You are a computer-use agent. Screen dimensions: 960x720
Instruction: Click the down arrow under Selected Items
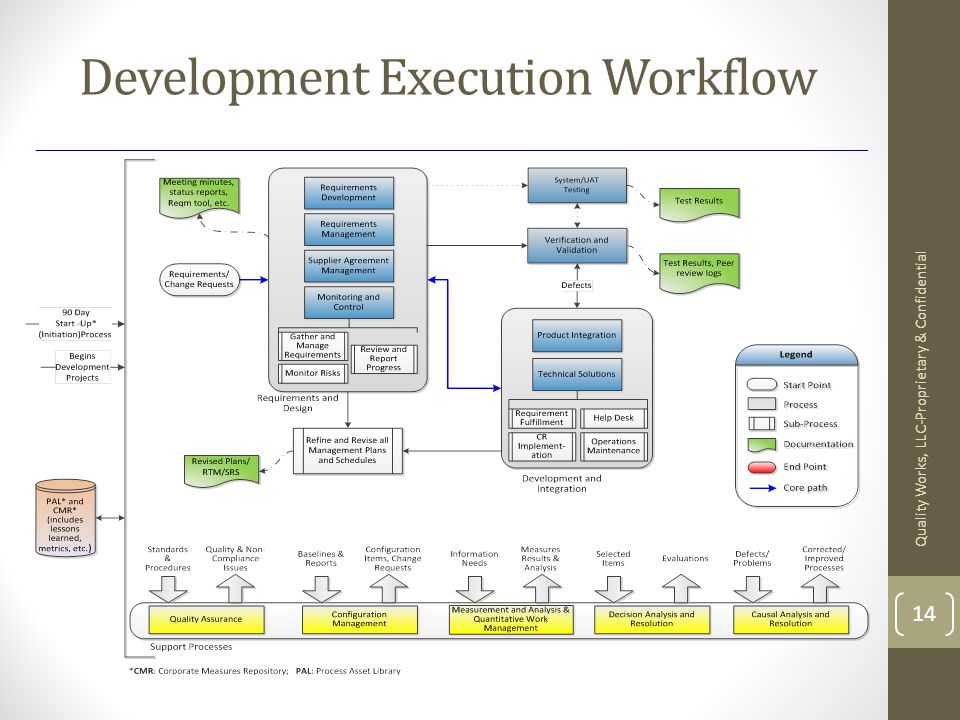pos(613,589)
